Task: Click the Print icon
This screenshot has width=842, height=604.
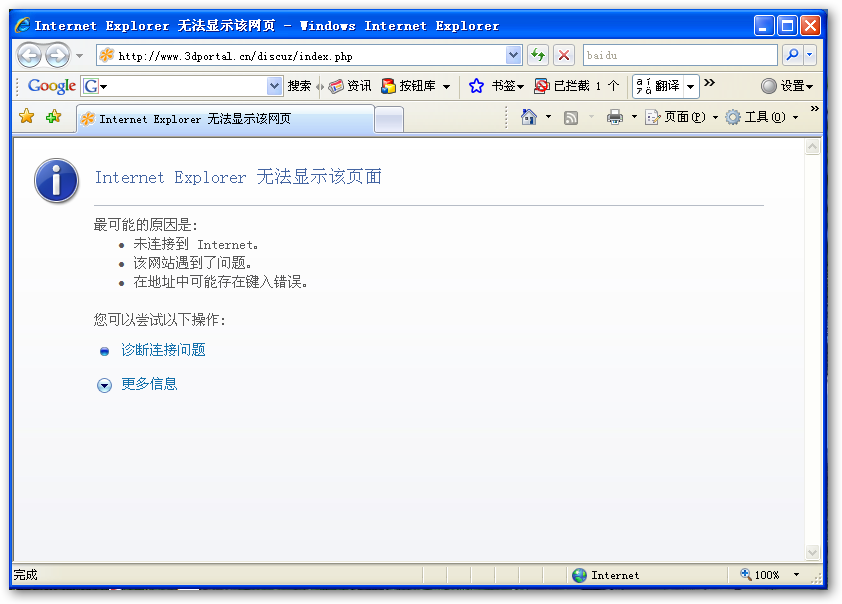Action: pyautogui.click(x=615, y=117)
